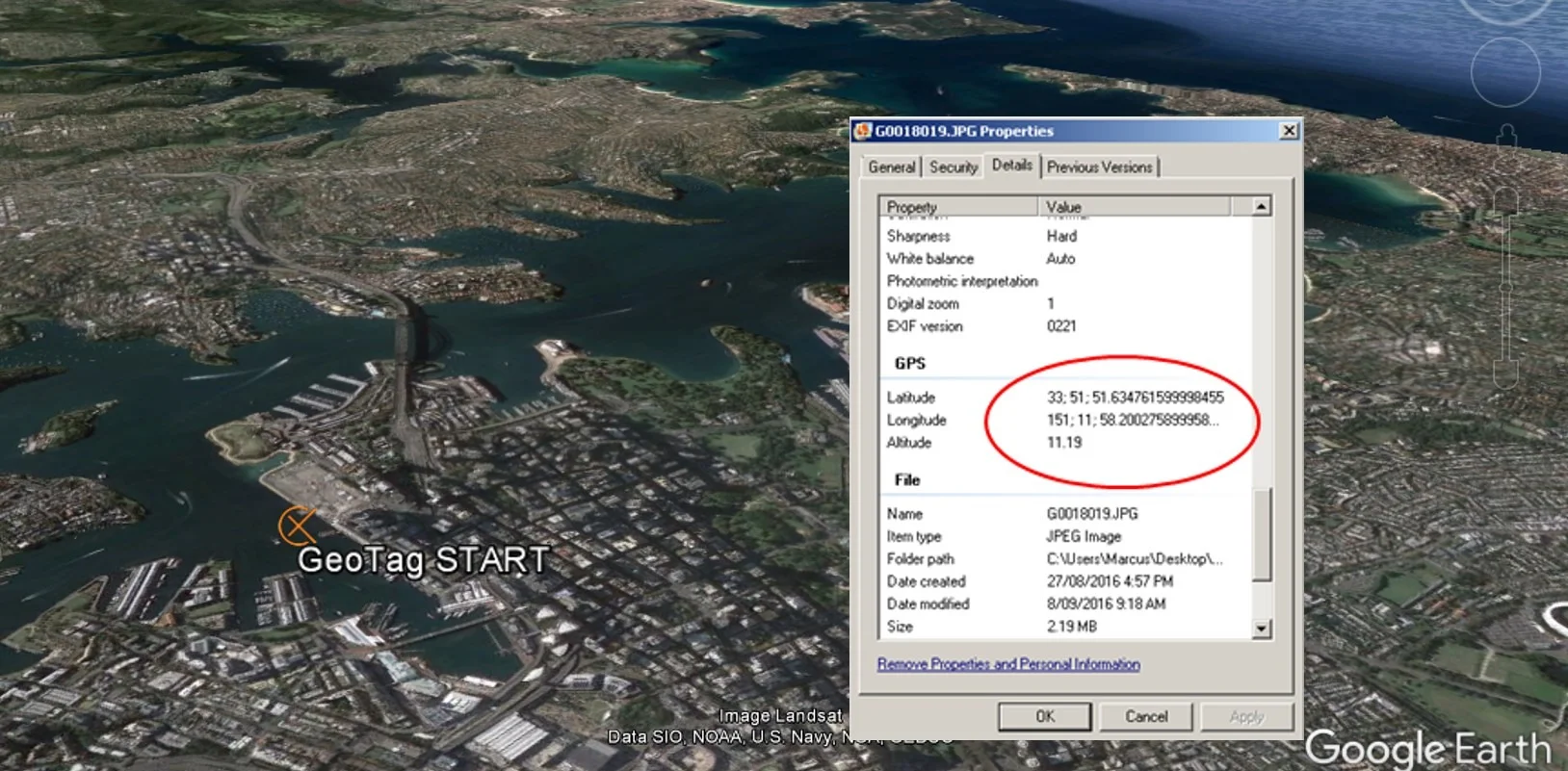Click the Date modified property label
This screenshot has height=771, width=1568.
928,604
